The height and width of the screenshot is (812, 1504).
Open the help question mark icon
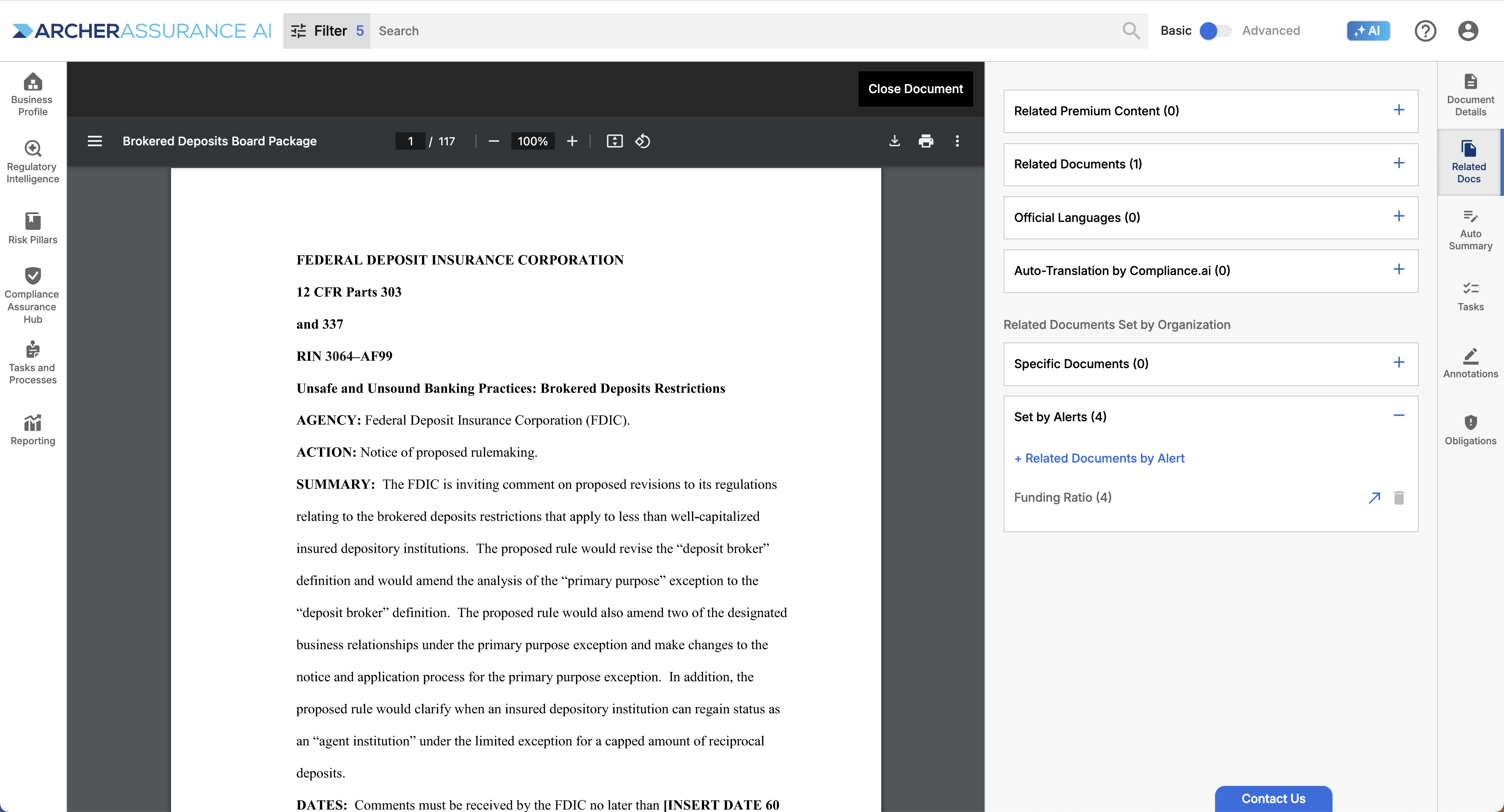click(x=1425, y=30)
